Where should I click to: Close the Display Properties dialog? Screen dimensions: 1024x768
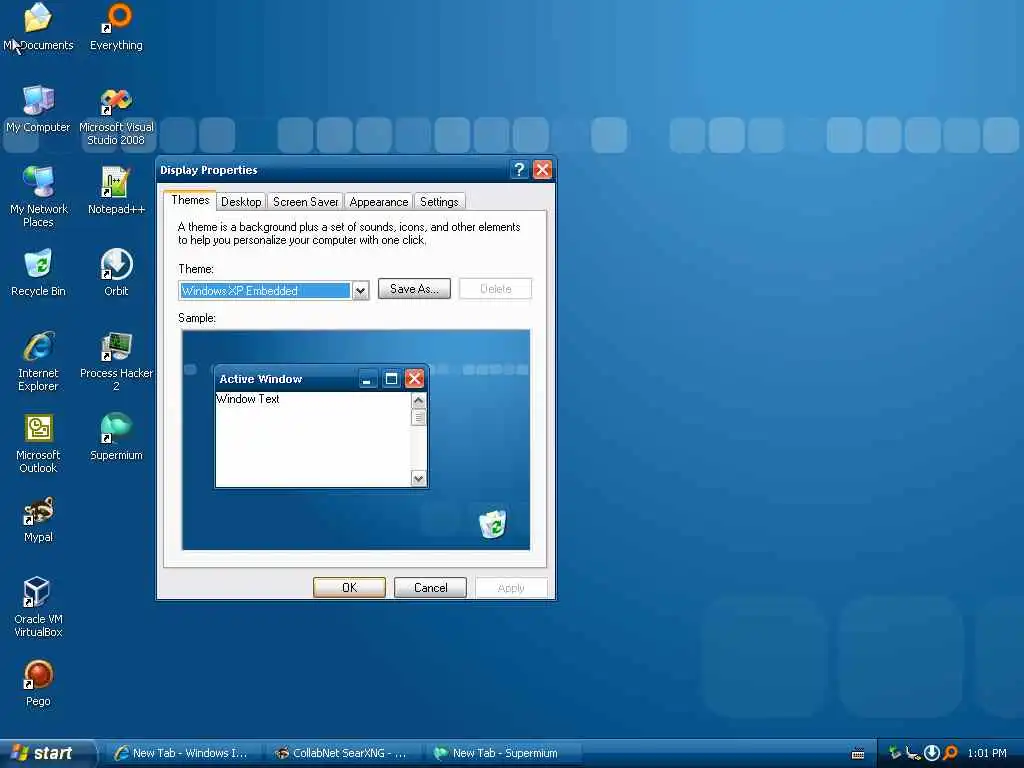[543, 170]
